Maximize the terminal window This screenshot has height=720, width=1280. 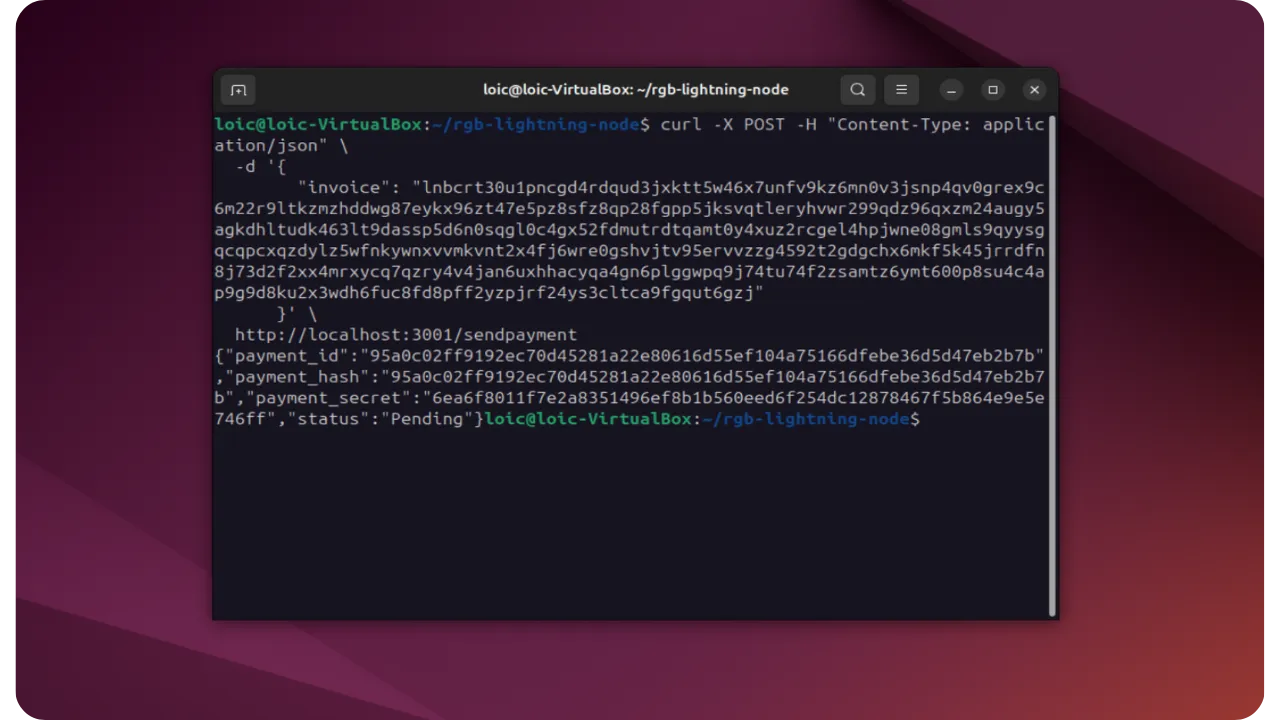993,90
